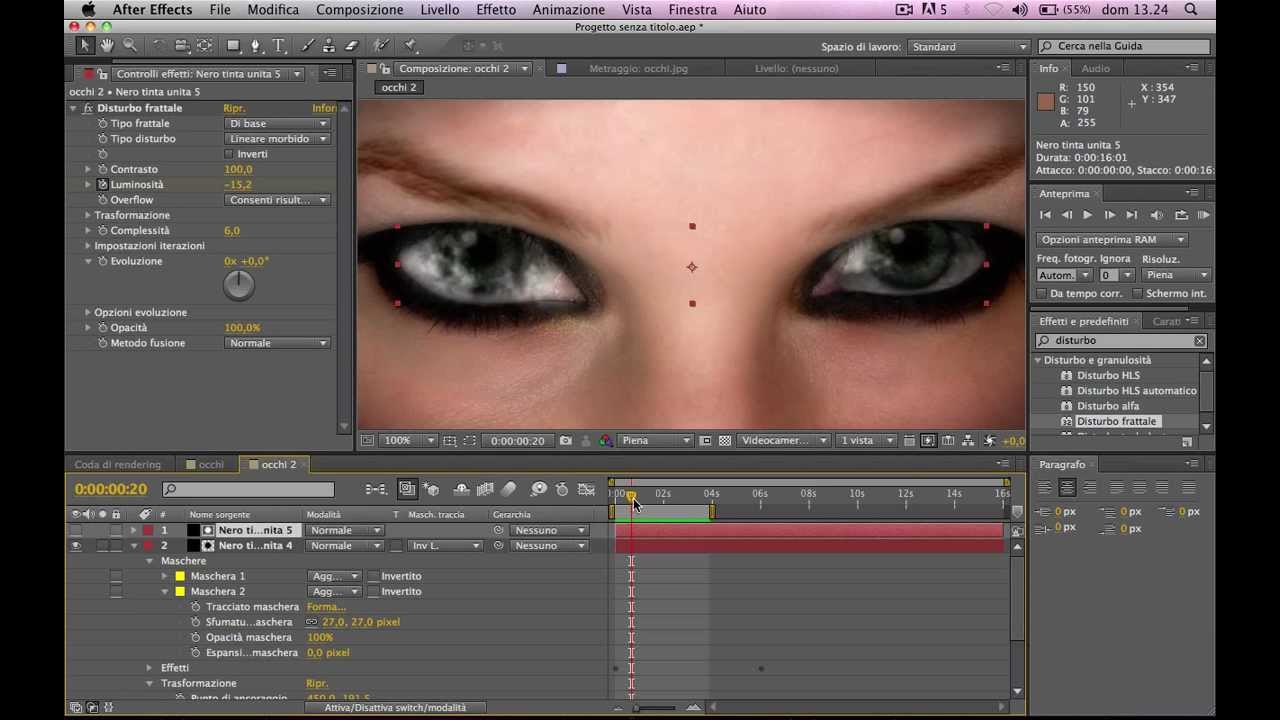Select the Clone Stamp tool
The height and width of the screenshot is (720, 1280).
(328, 46)
